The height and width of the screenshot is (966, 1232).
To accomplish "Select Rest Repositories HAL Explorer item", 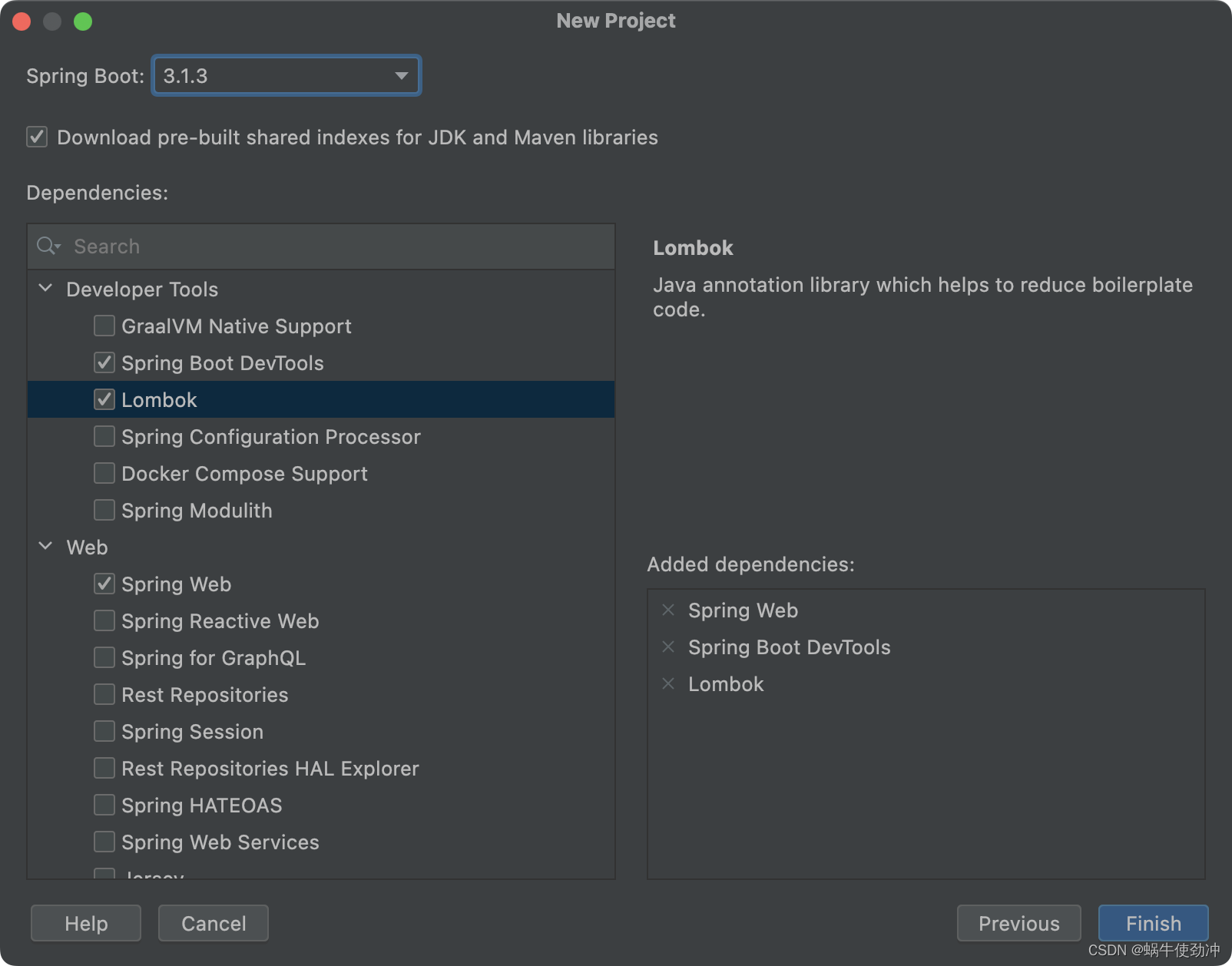I will 270,769.
